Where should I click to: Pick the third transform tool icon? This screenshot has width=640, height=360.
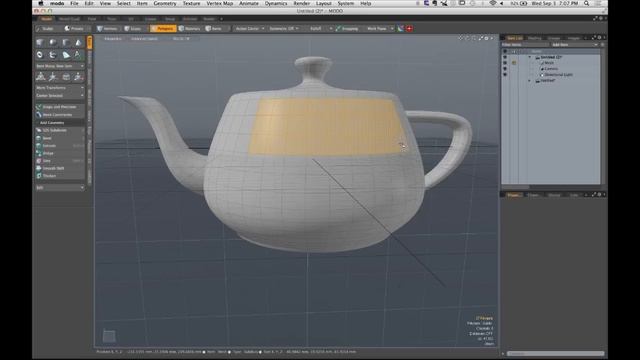pos(65,77)
